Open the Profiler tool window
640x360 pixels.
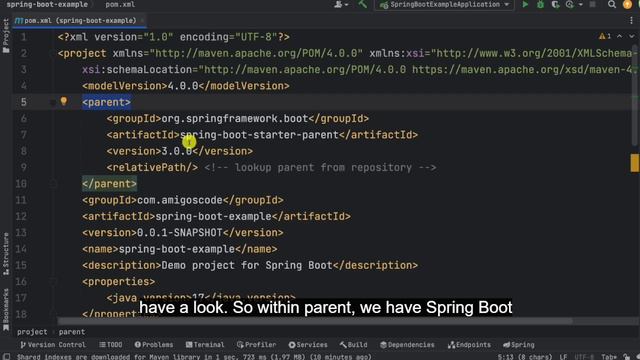pos(256,345)
